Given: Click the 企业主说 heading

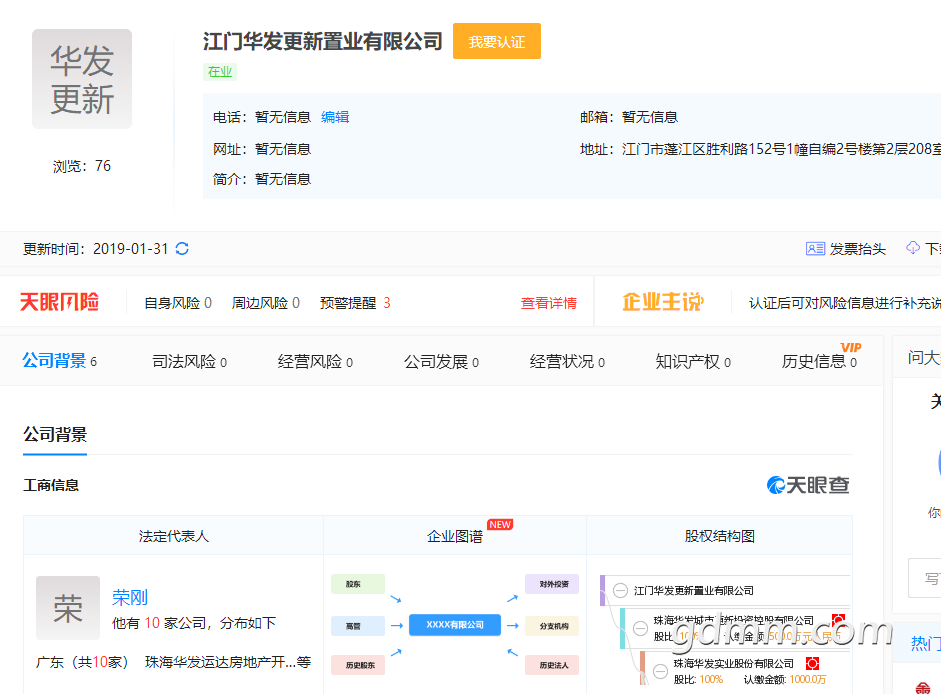Looking at the screenshot, I should 663,302.
